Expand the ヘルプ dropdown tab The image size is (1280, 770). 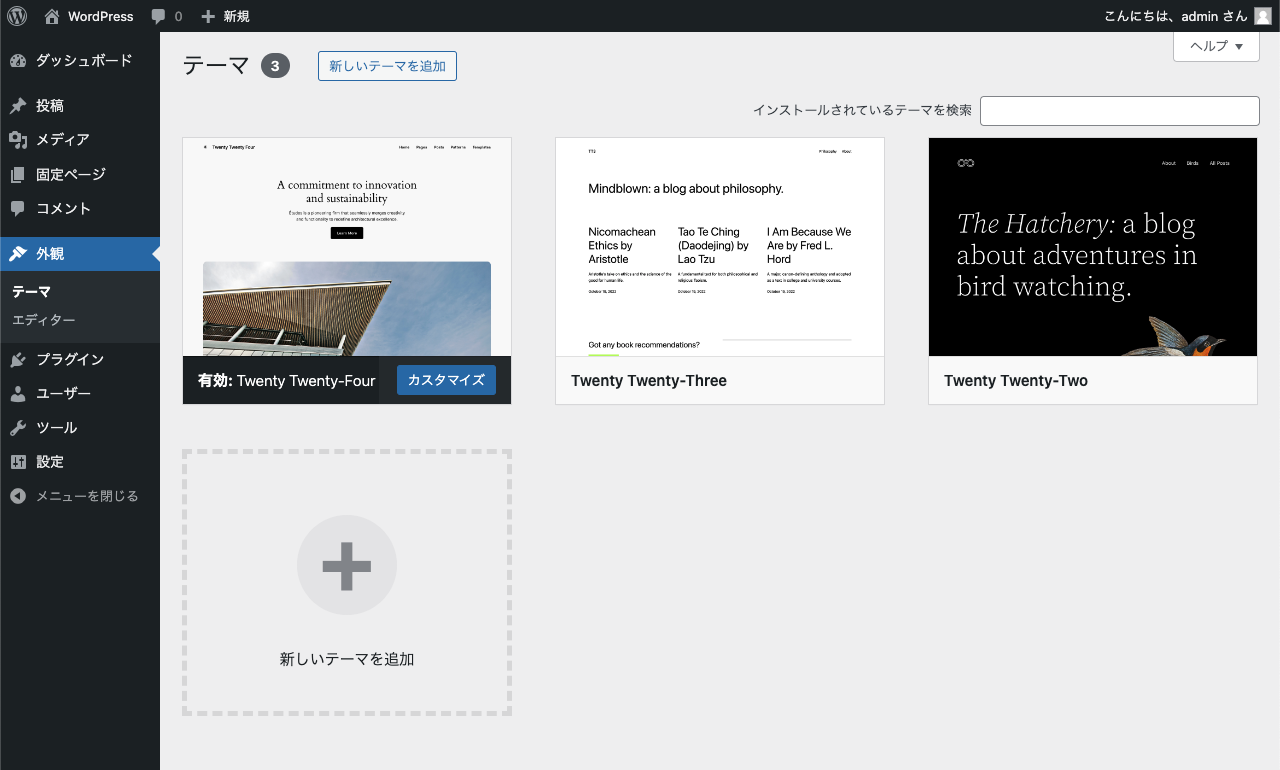(1216, 46)
